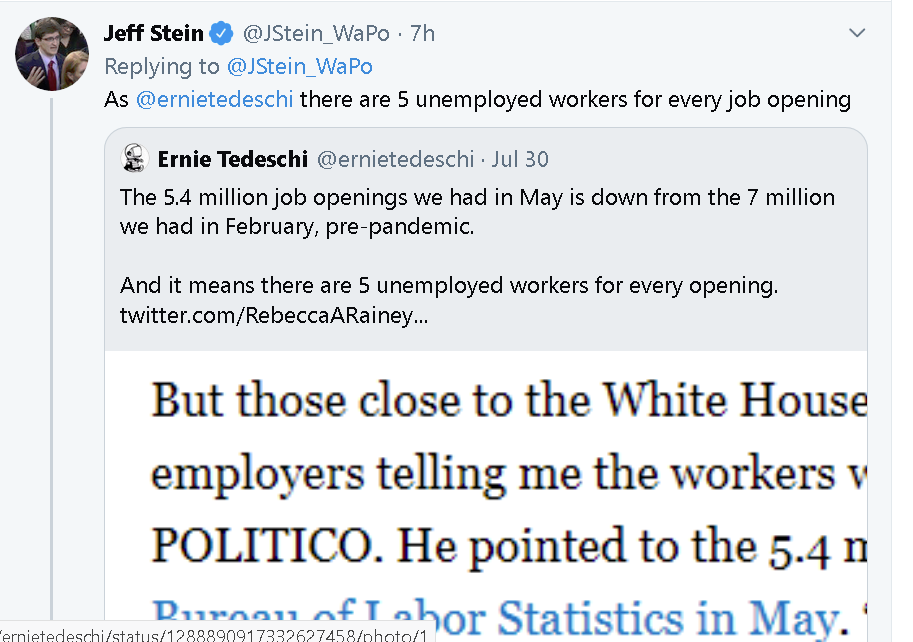913x642 pixels.
Task: Open the twitter.com/RebeccaARainey link
Action: [x=274, y=315]
